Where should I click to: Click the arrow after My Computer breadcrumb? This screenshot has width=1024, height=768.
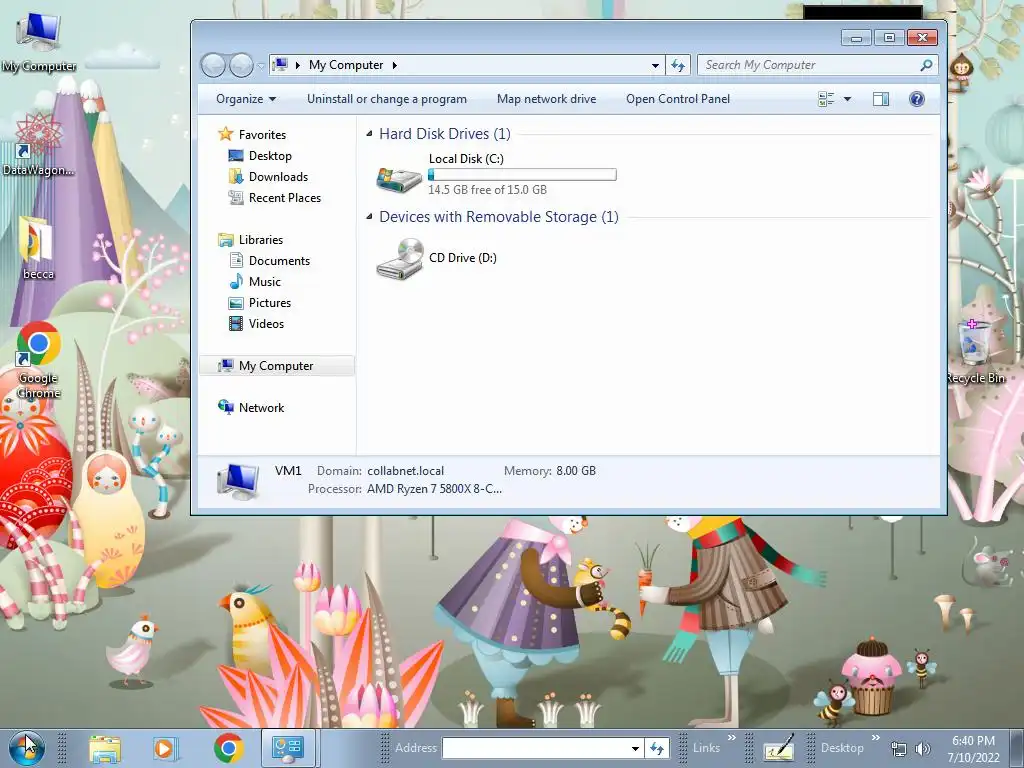pos(394,65)
